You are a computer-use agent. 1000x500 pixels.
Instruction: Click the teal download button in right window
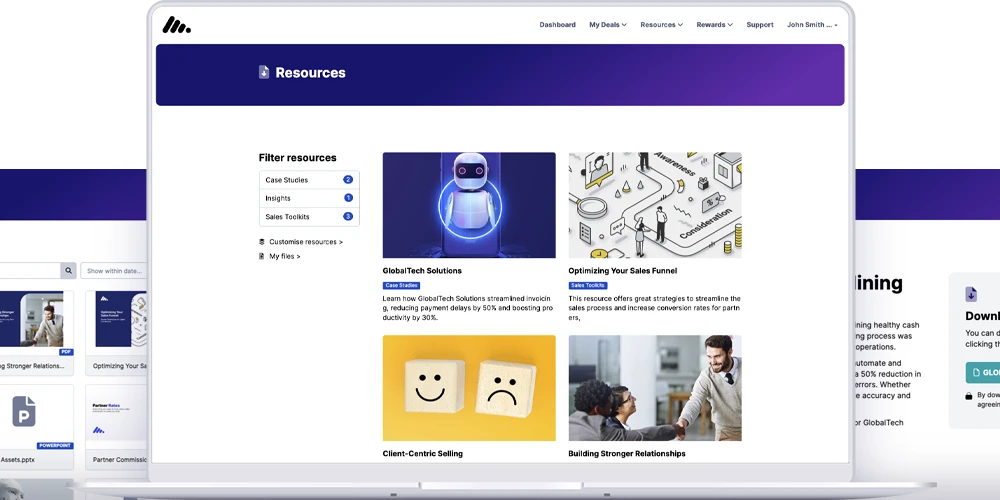tap(983, 372)
